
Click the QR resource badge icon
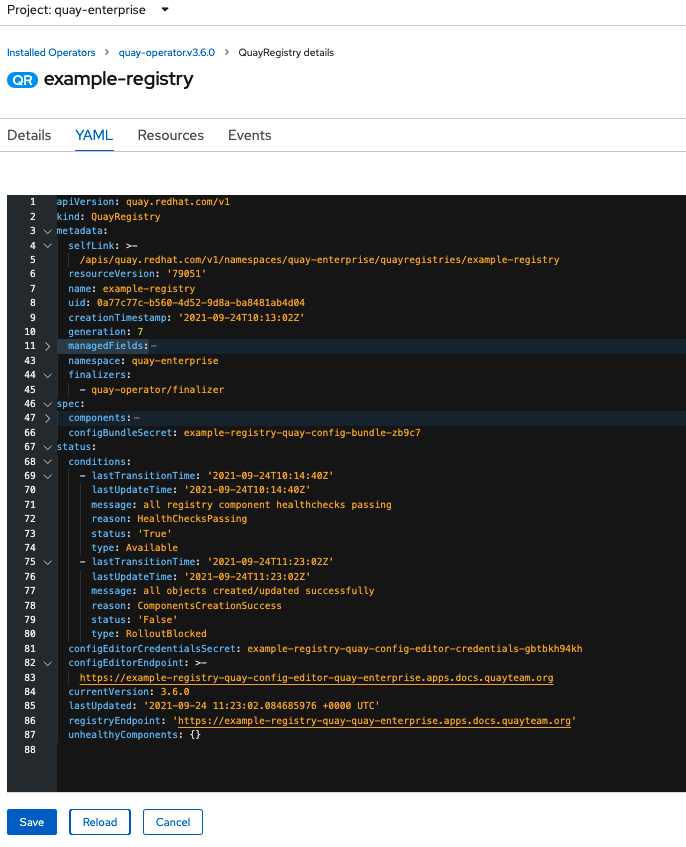click(22, 80)
